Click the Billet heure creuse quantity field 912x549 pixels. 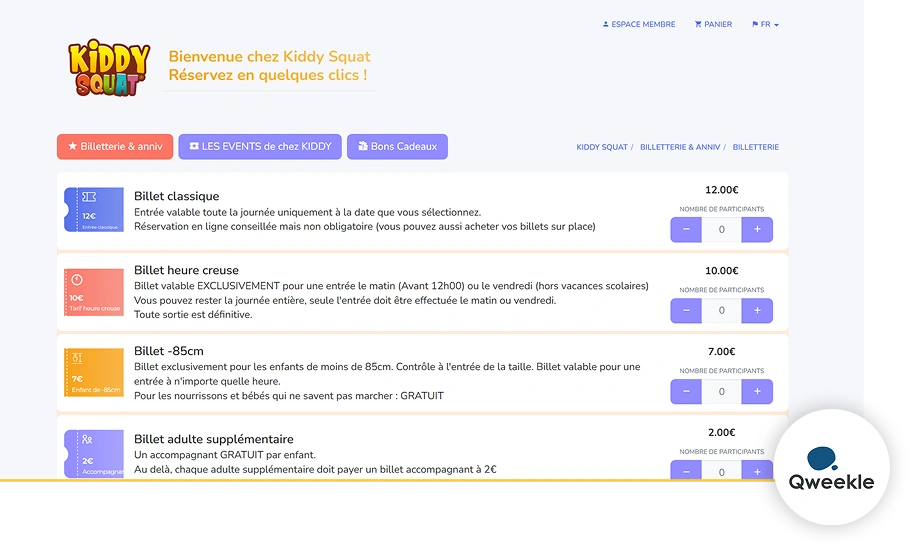pos(722,311)
